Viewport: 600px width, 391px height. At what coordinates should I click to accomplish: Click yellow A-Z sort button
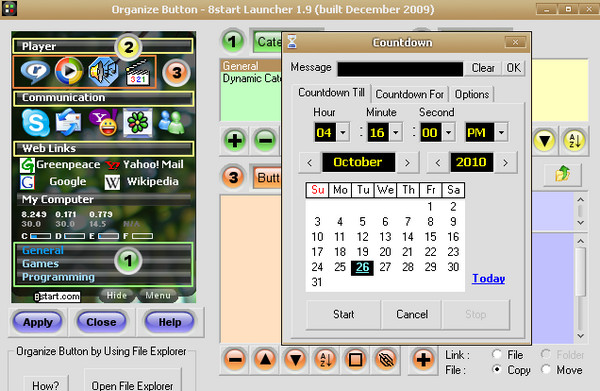574,141
